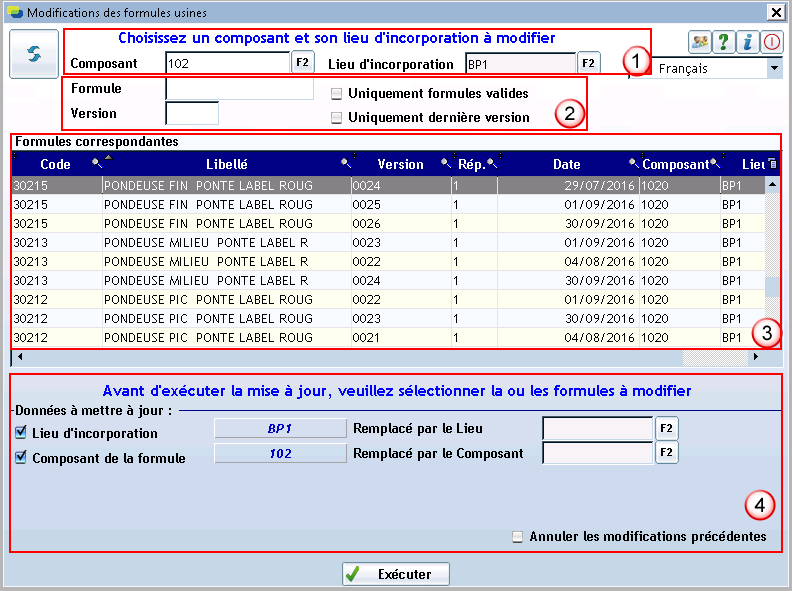Select row 30213 version 0023
Viewport: 792px width, 591px height.
388,242
